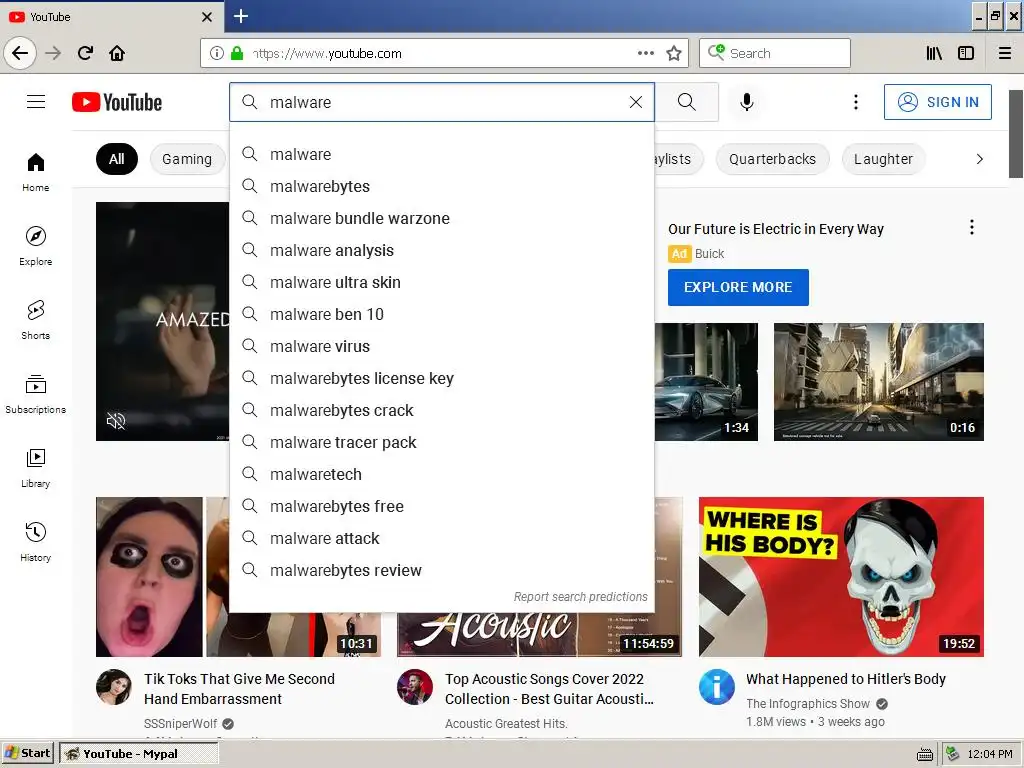Click the browser Search field
The width and height of the screenshot is (1024, 768).
coord(775,53)
